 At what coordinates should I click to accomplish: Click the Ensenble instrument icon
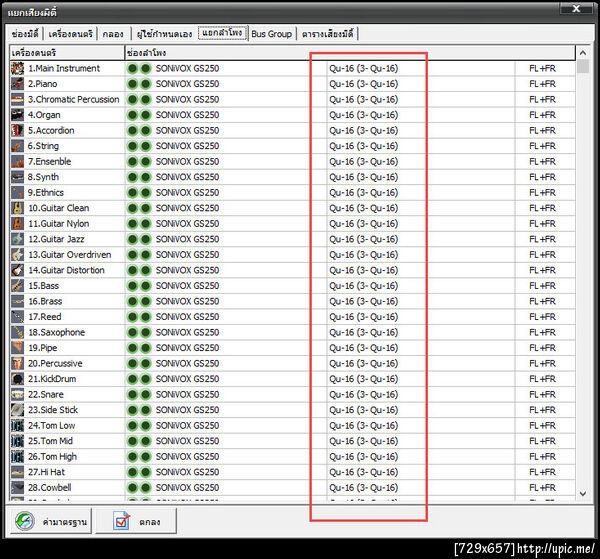[17, 161]
